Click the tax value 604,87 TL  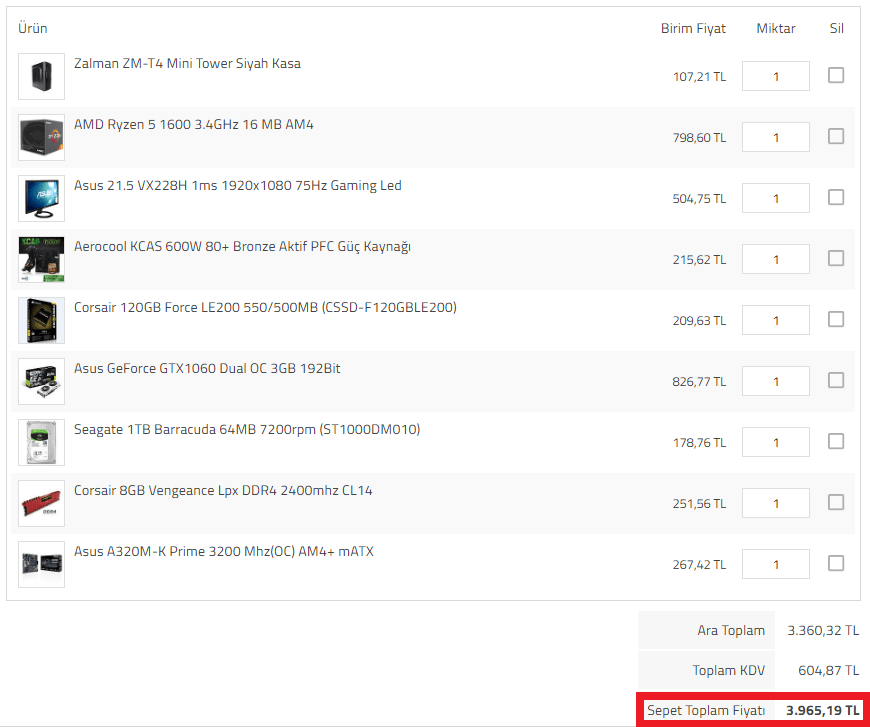[828, 671]
